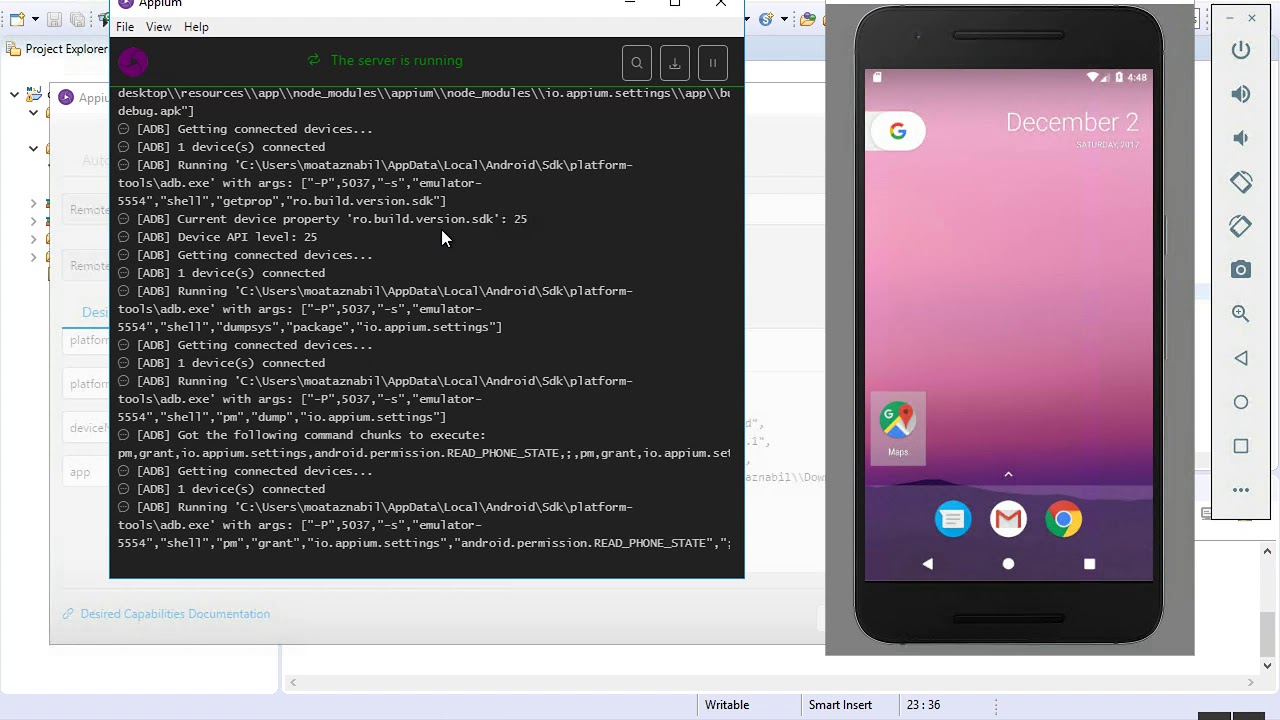Click the Eclipse Save All icon

click(x=78, y=19)
